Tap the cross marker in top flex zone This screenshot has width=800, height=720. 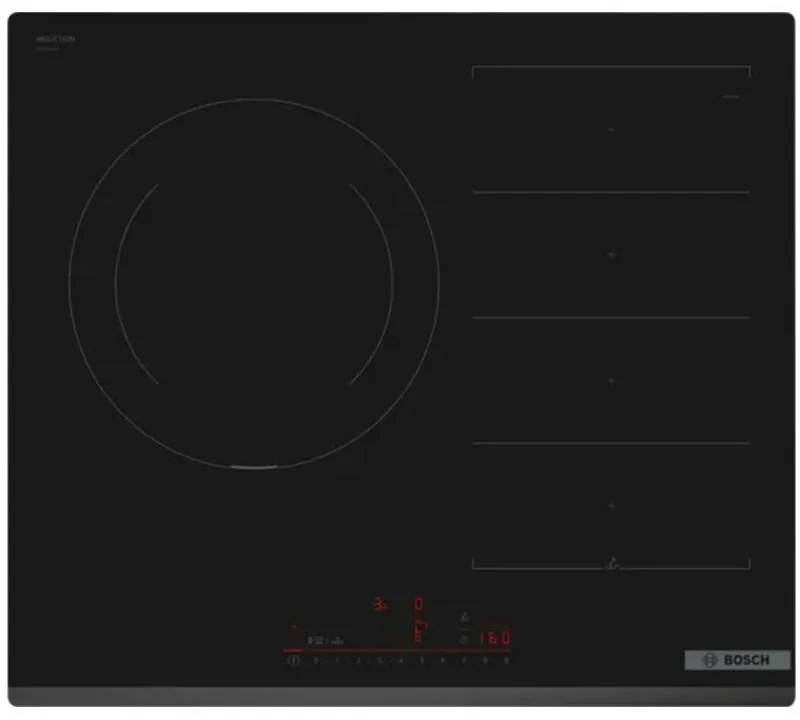pyautogui.click(x=611, y=130)
